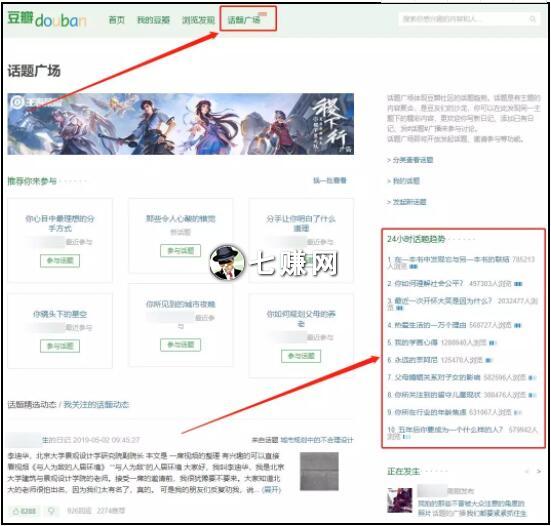Open trending topic 你所关注到的留守儿童现状
551x526 pixels.
[437, 395]
